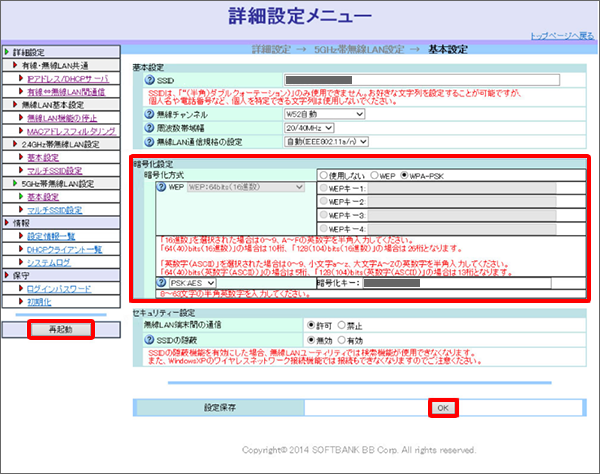
Task: Open 初期化 link
Action: coord(39,302)
